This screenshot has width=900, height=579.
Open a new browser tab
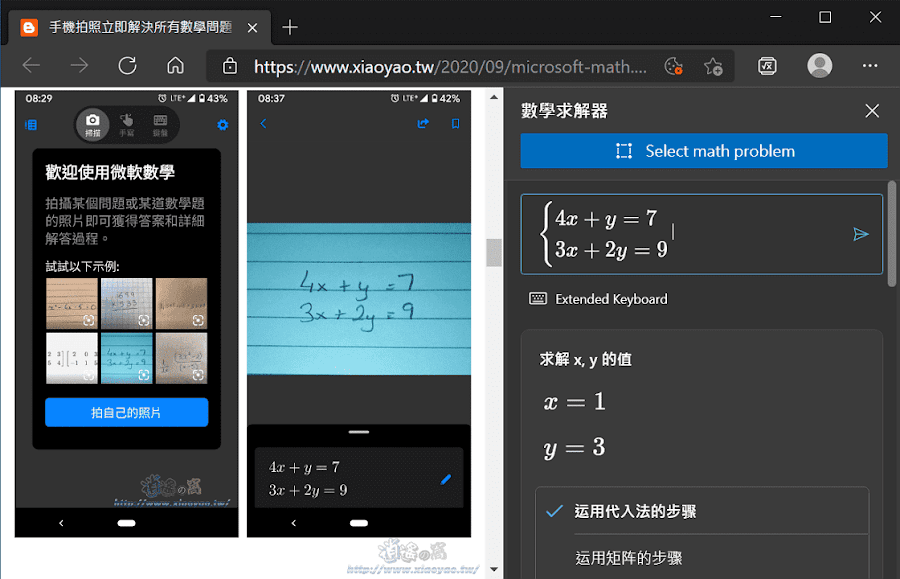click(290, 27)
